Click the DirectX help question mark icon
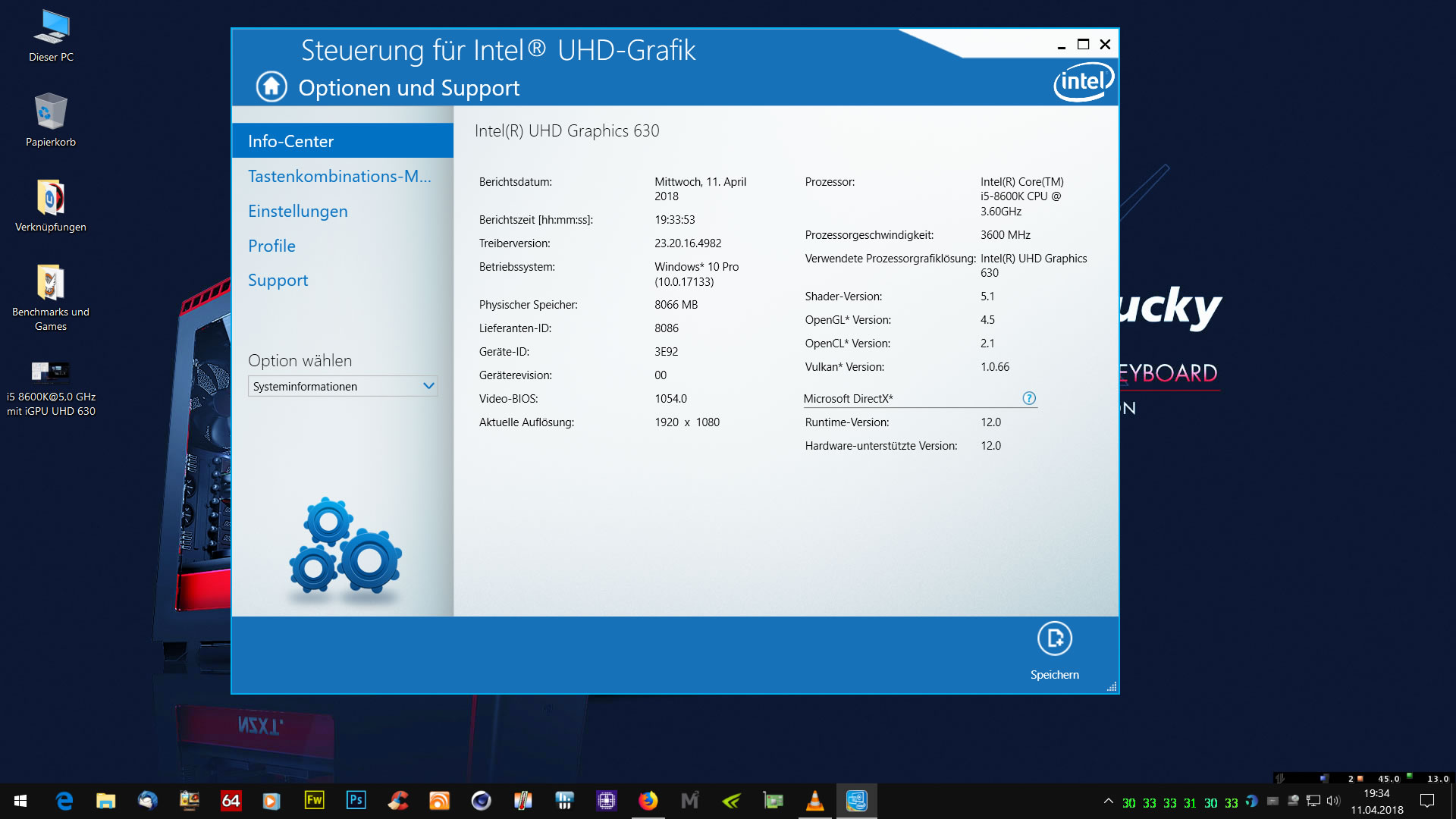 point(1029,398)
